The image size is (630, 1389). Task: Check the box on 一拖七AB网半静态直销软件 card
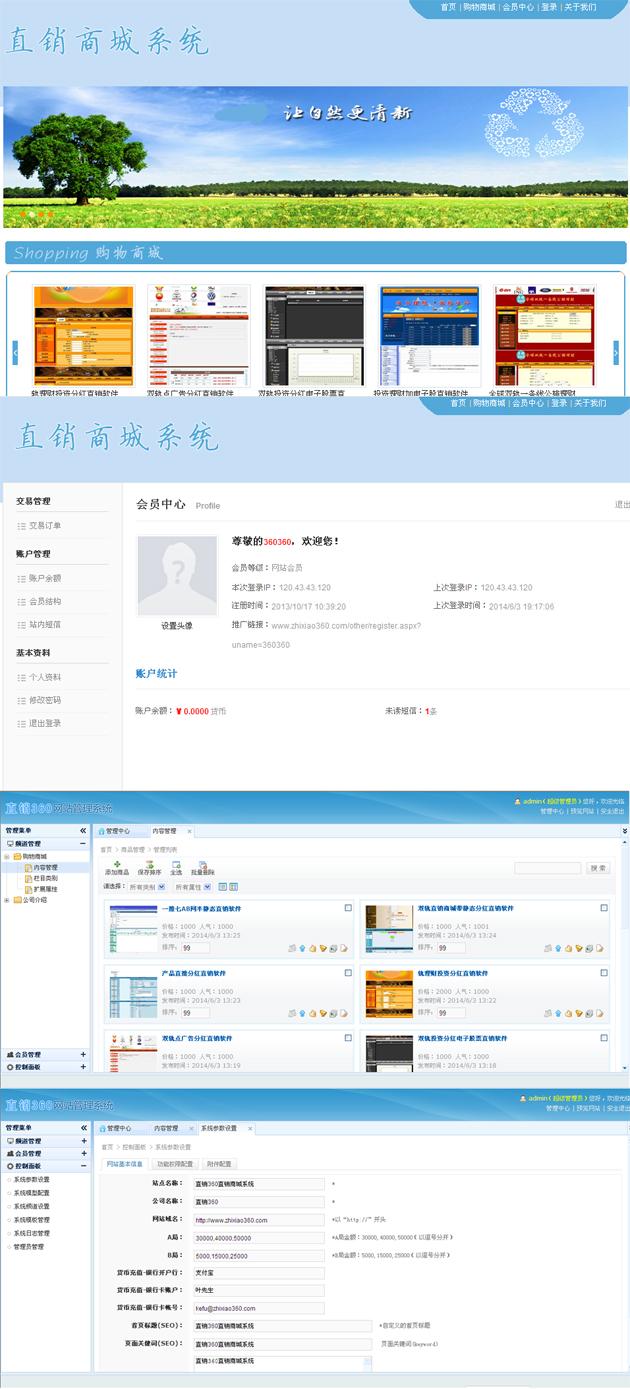tap(348, 908)
